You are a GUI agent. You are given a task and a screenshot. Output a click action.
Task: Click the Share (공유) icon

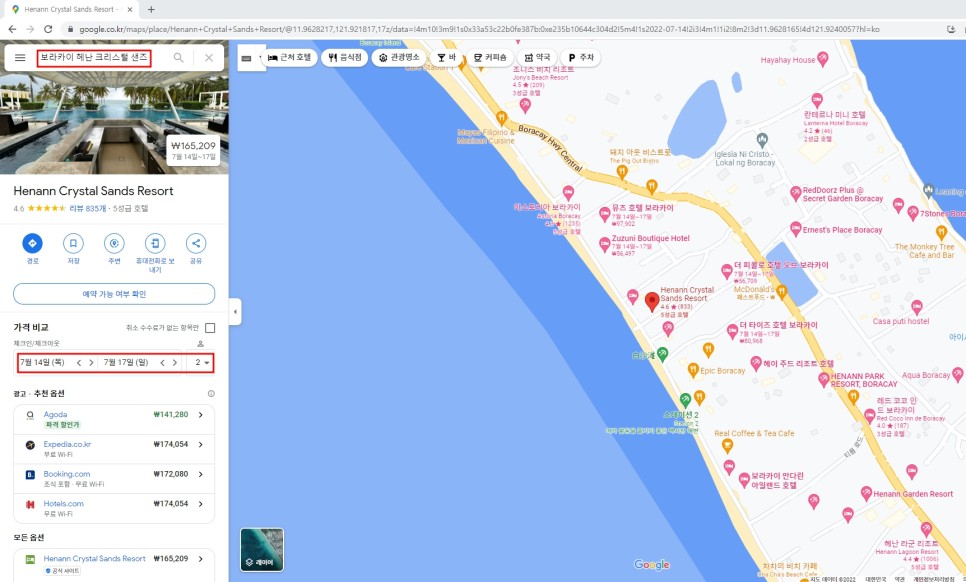tap(196, 244)
